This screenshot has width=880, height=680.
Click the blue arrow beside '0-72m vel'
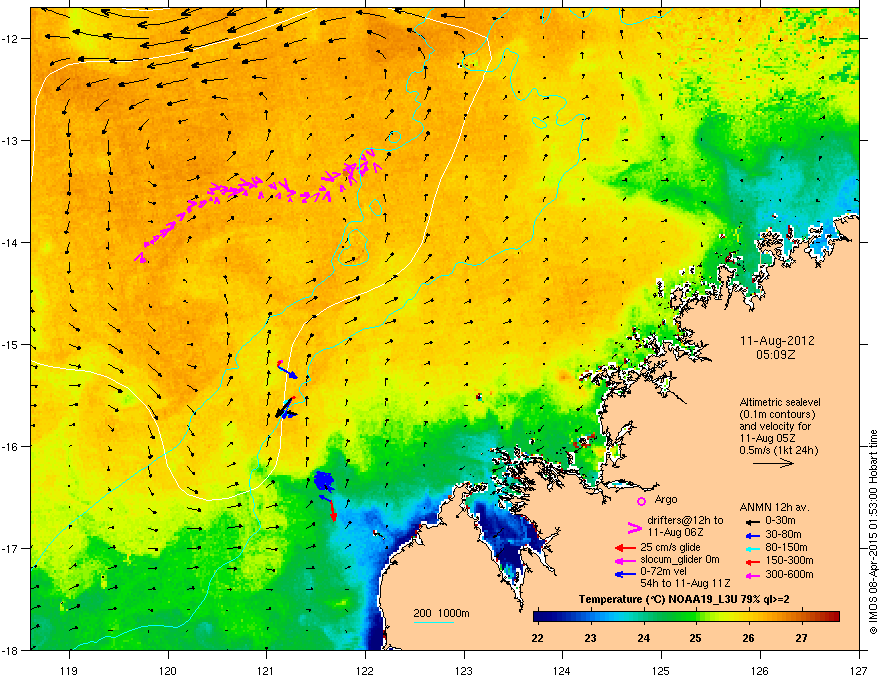pyautogui.click(x=625, y=573)
